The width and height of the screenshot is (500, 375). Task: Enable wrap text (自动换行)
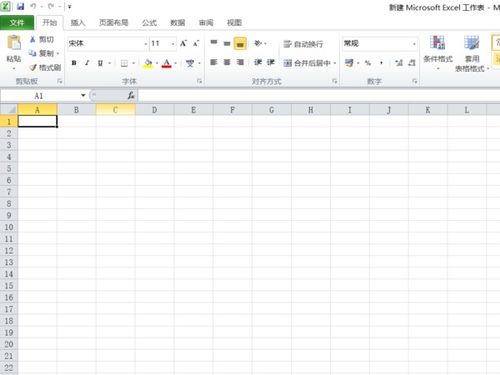point(303,44)
